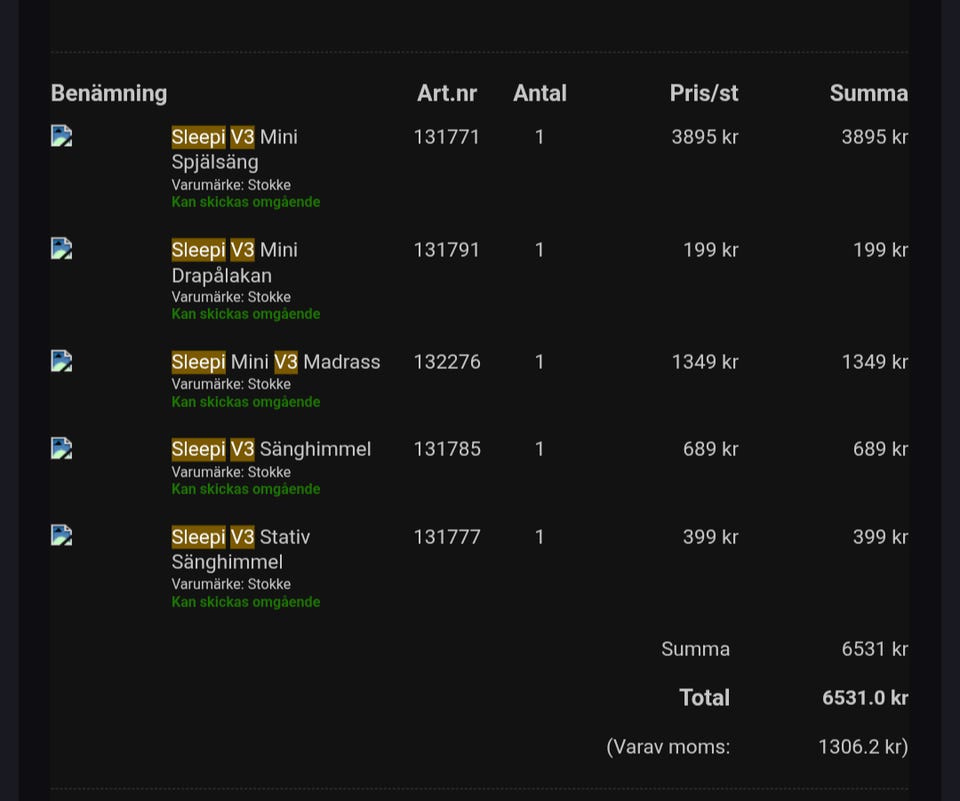
Task: Click the Pris/st column header
Action: 704,93
